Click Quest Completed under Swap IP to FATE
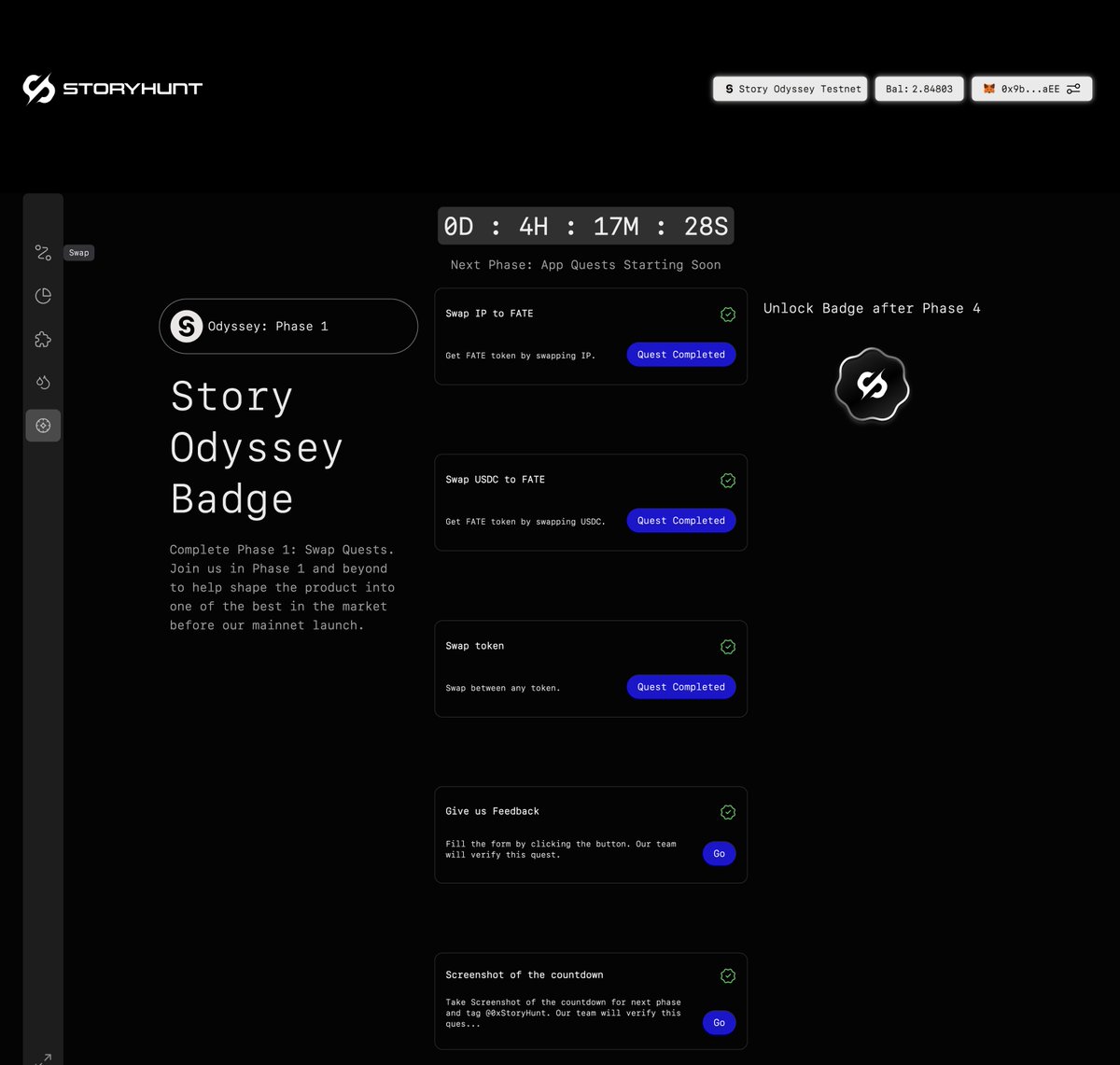The image size is (1120, 1065). (681, 355)
